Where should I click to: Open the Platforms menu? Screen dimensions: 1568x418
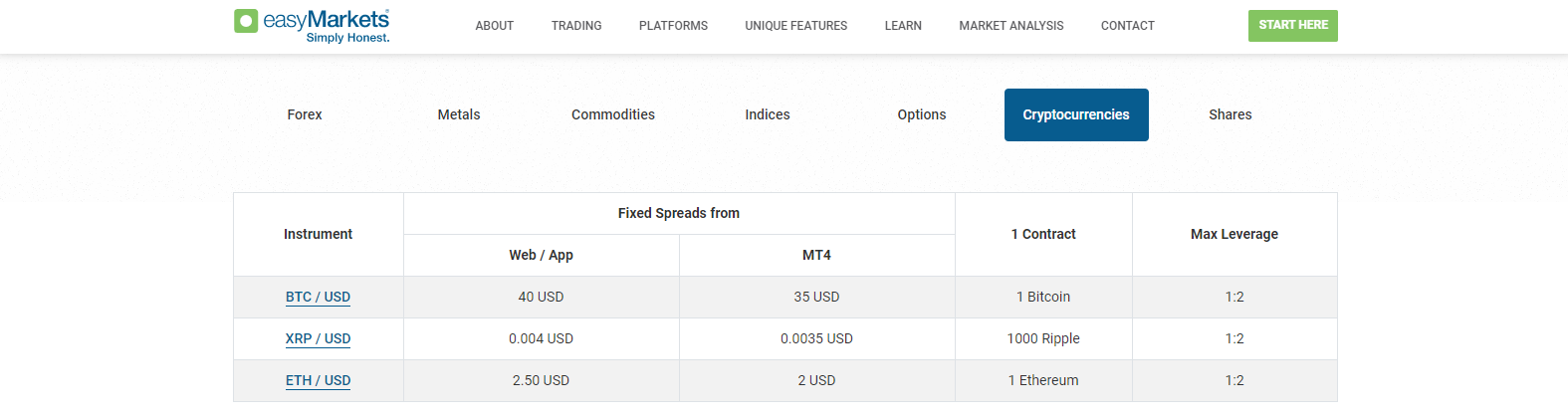coord(673,26)
